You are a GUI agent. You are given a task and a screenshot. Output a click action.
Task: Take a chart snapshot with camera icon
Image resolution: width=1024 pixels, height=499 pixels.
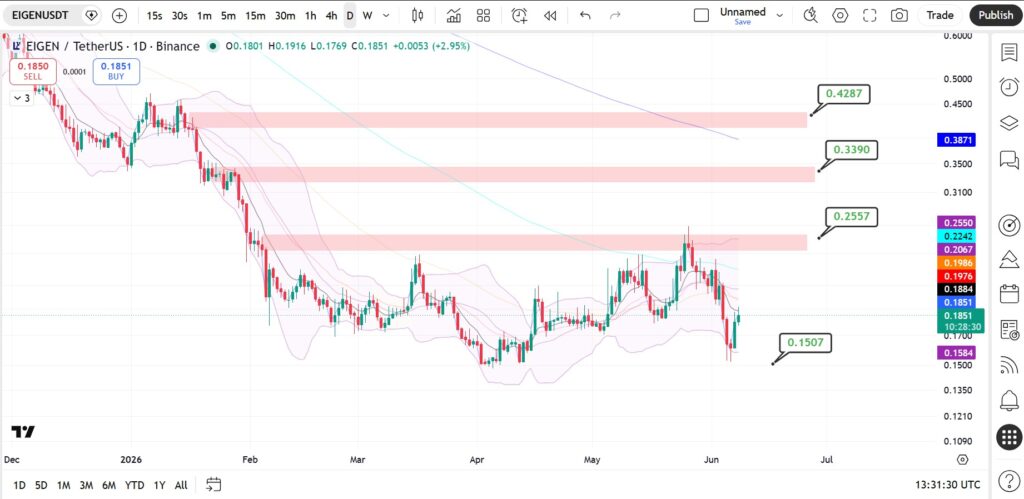(899, 15)
